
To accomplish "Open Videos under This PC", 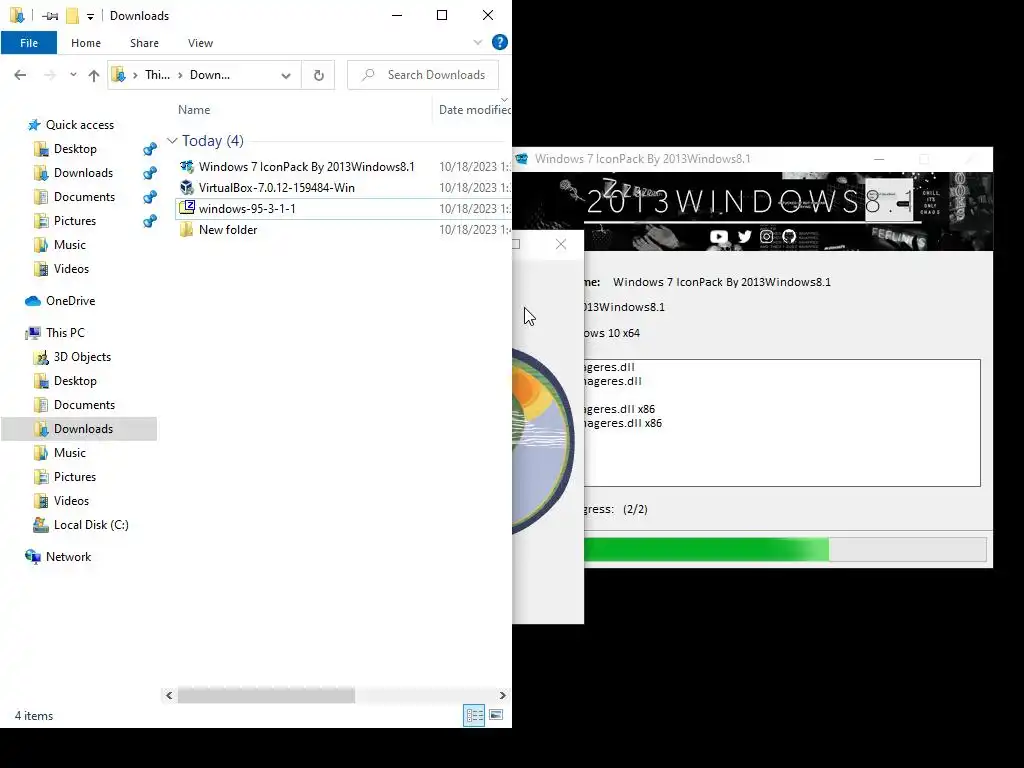I will (x=71, y=501).
